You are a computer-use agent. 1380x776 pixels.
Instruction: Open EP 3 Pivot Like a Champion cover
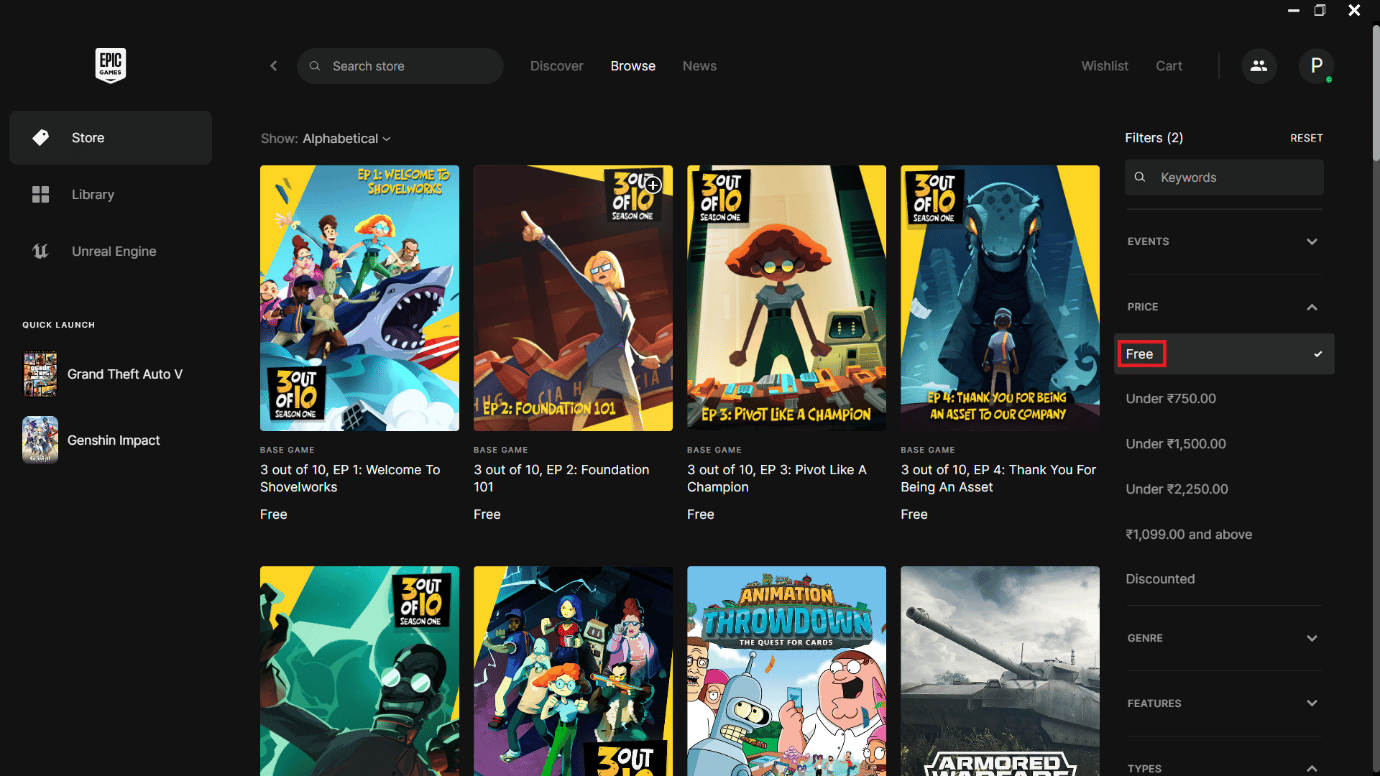787,298
